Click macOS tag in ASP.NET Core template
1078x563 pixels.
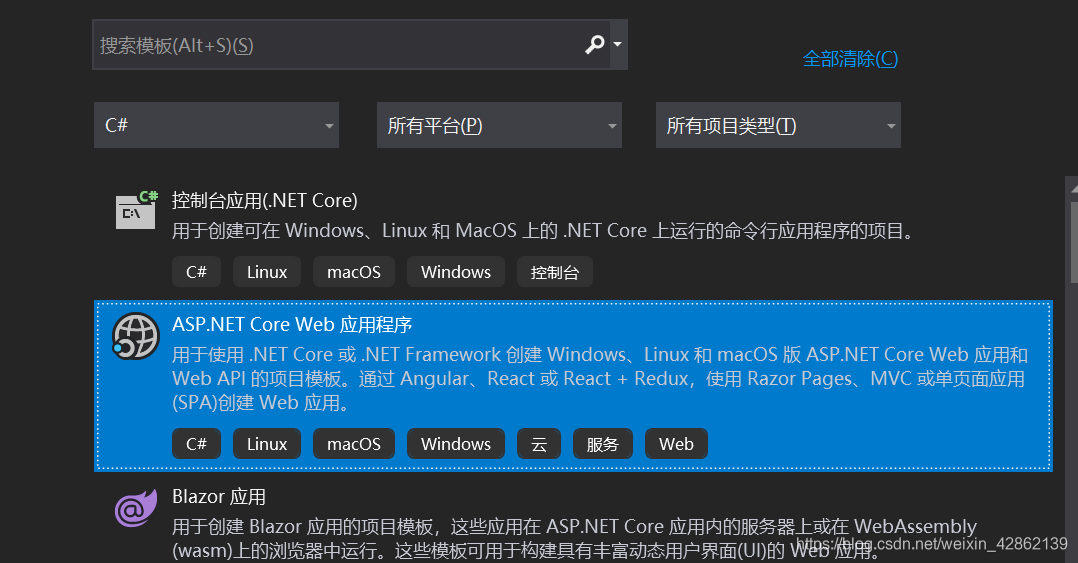tap(354, 443)
